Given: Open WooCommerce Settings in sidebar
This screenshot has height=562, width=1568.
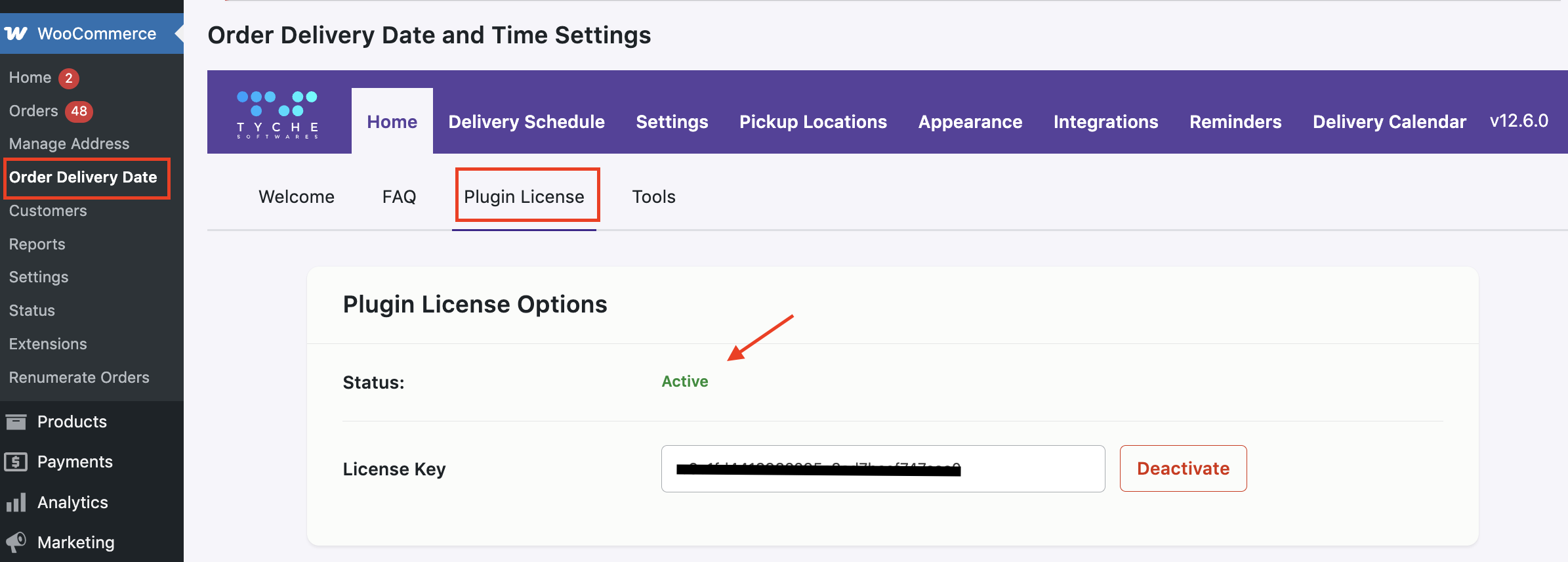Looking at the screenshot, I should pyautogui.click(x=39, y=277).
